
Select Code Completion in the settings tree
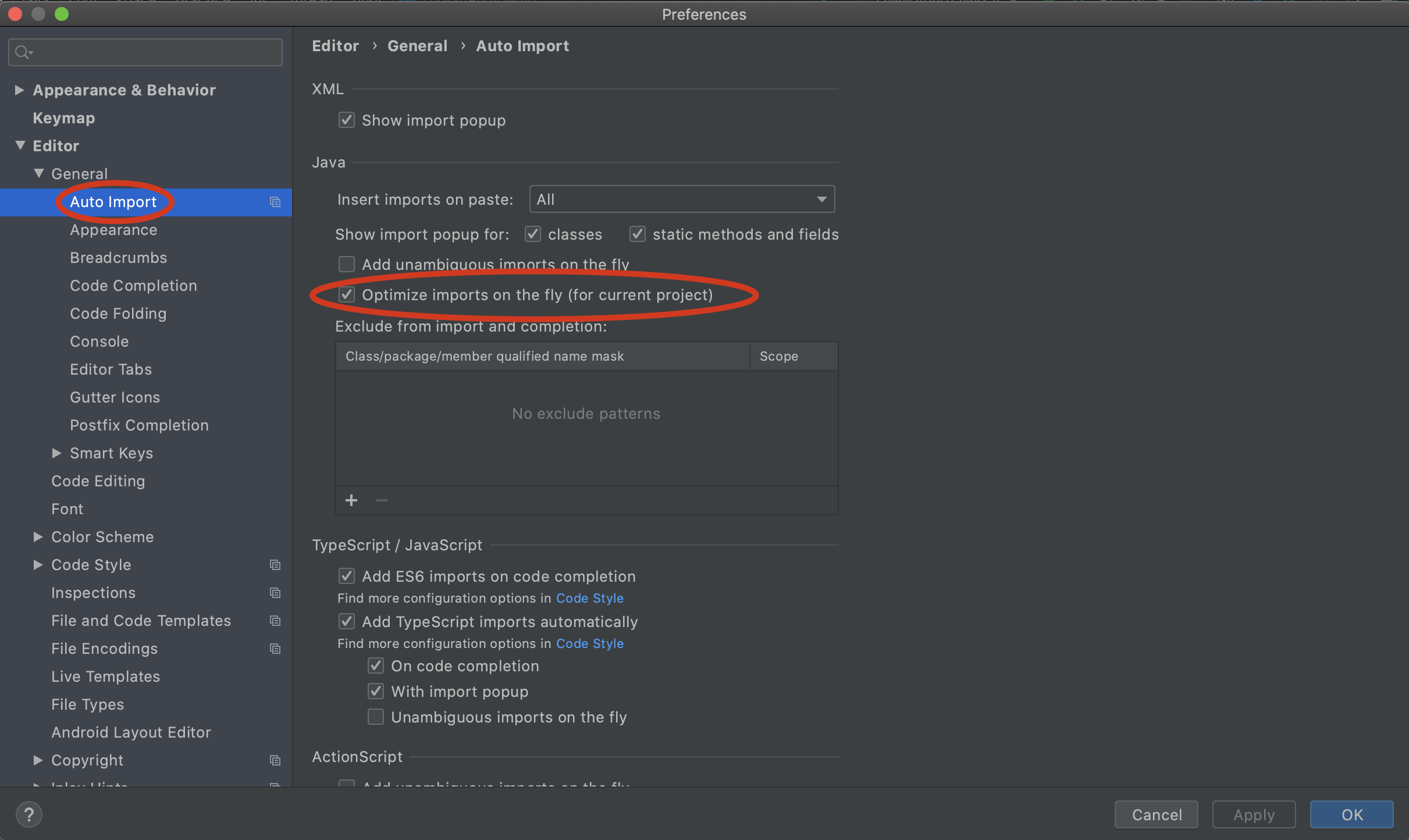coord(133,286)
